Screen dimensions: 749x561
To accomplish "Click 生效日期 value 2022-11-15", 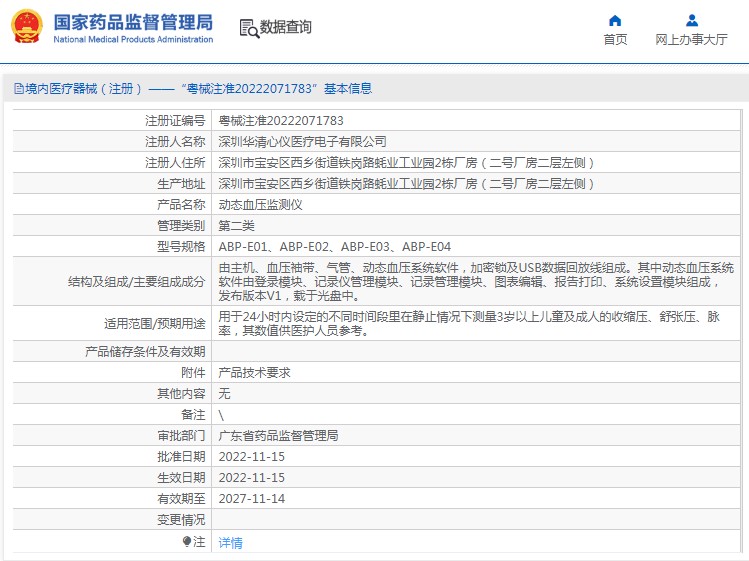I will (251, 478).
